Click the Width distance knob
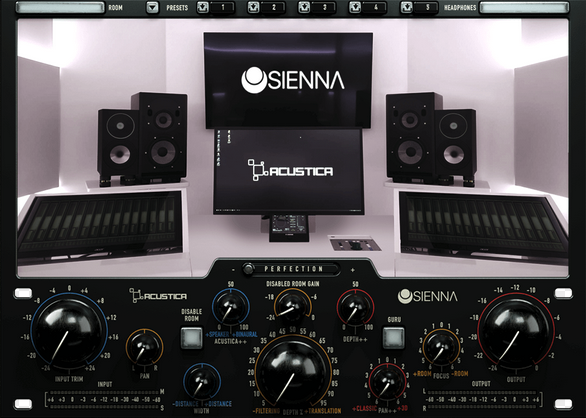 point(202,382)
